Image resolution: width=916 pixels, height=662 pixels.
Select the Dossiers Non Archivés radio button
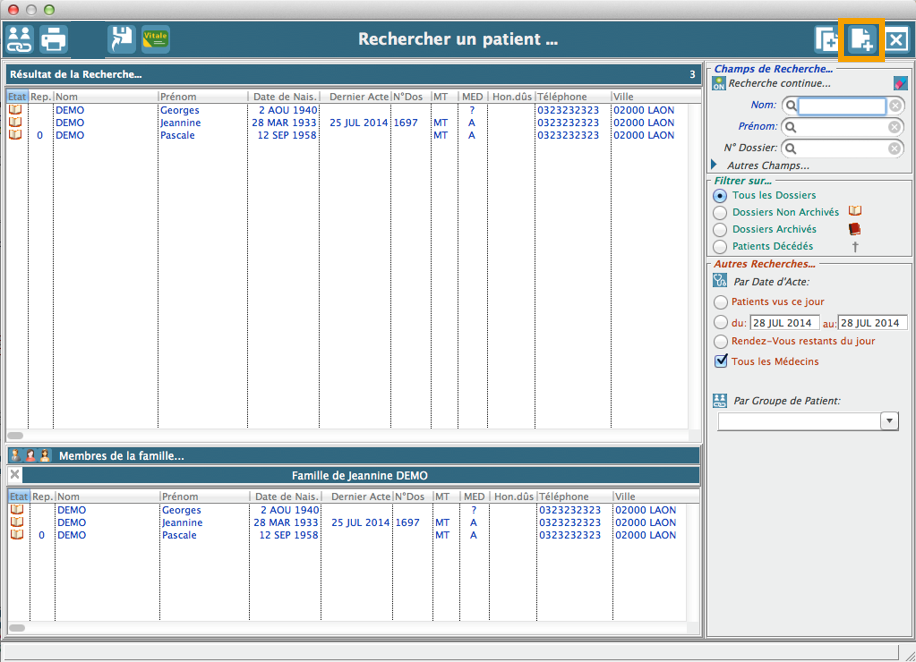pos(720,212)
